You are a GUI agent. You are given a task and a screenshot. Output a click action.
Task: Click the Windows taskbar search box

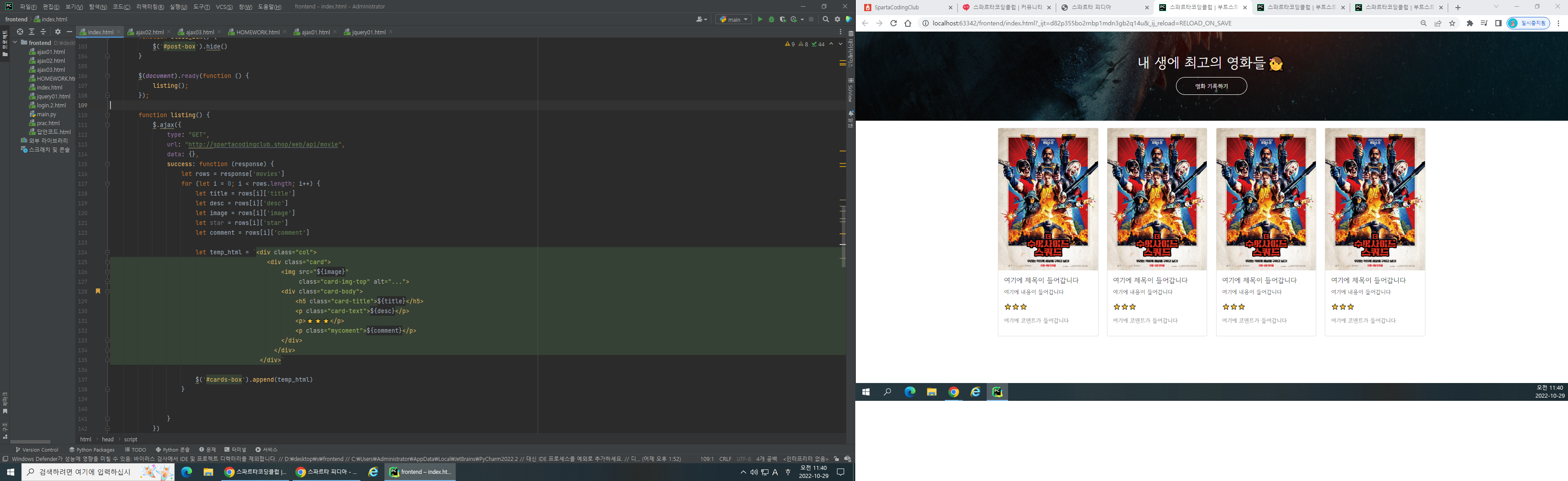click(x=98, y=472)
